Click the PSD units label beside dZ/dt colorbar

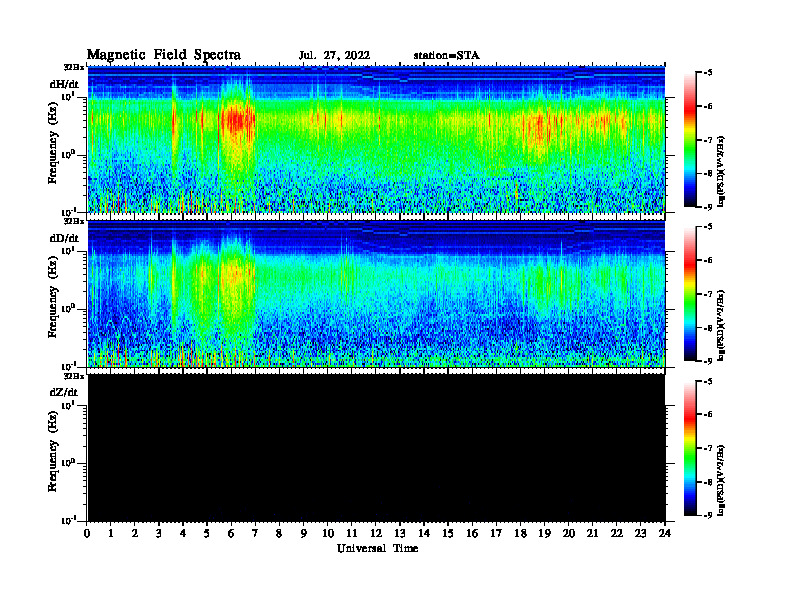[721, 480]
